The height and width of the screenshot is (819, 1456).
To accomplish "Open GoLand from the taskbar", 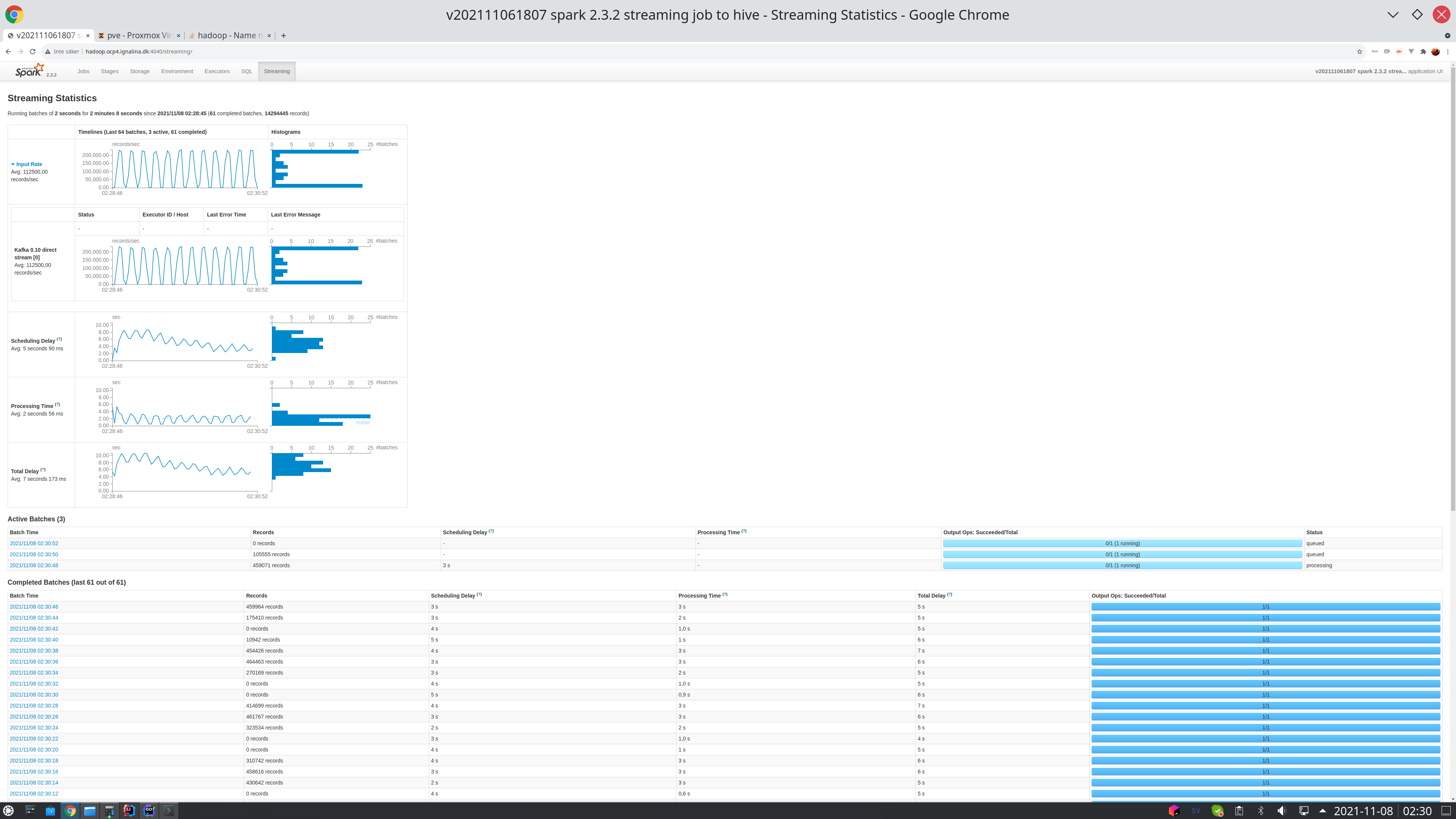I will tap(149, 811).
